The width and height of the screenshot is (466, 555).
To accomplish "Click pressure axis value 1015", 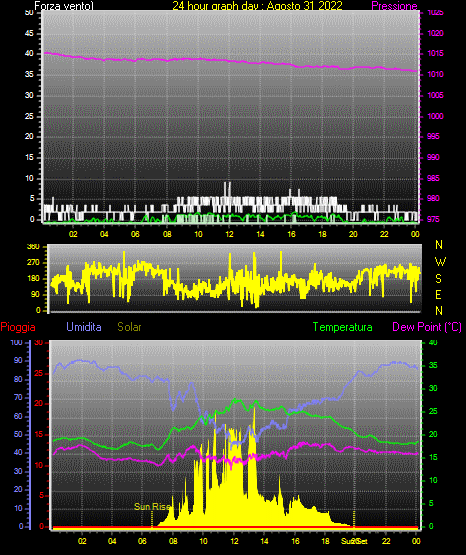I will [435, 53].
